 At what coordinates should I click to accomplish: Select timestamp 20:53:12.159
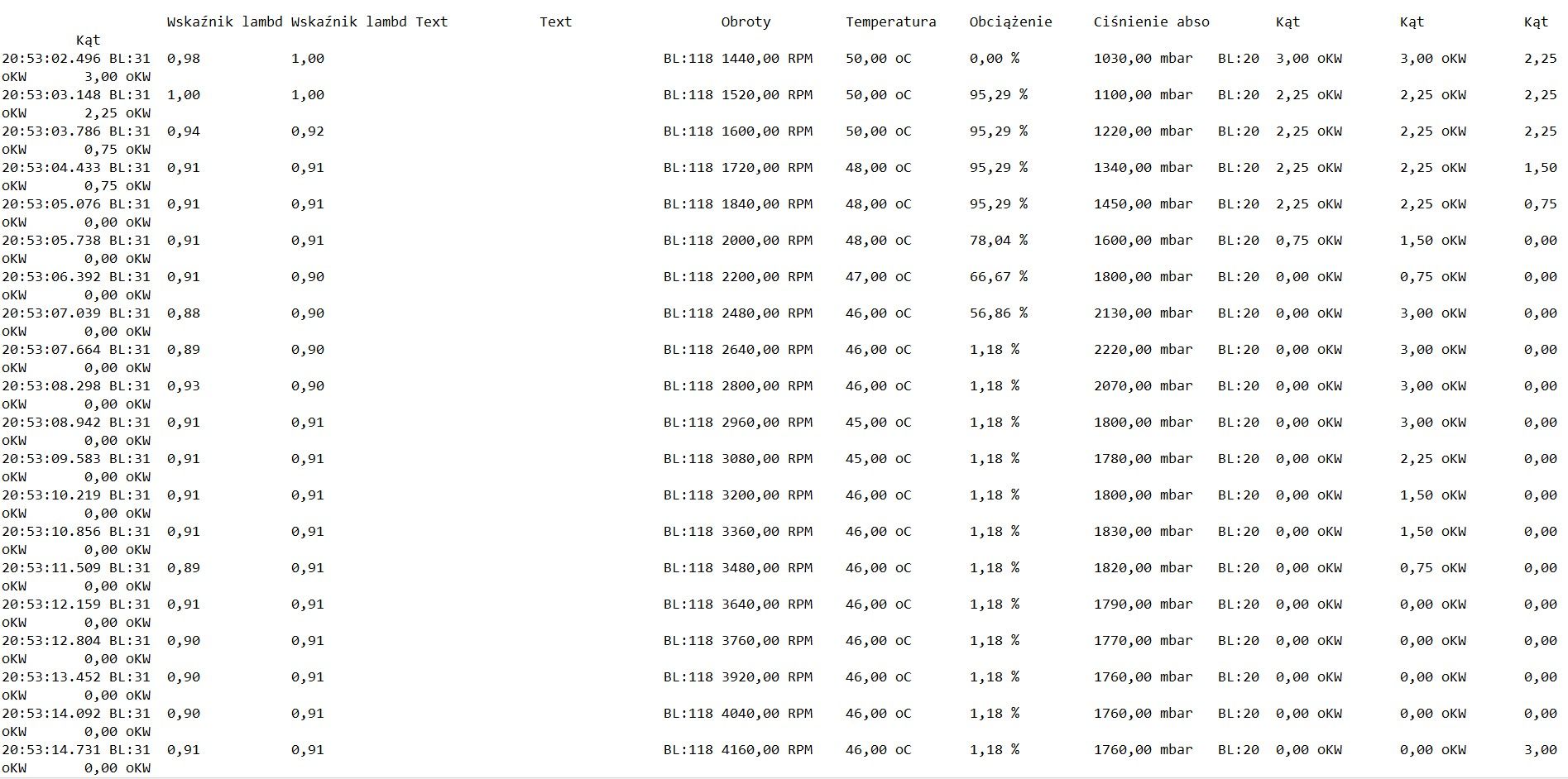point(51,605)
